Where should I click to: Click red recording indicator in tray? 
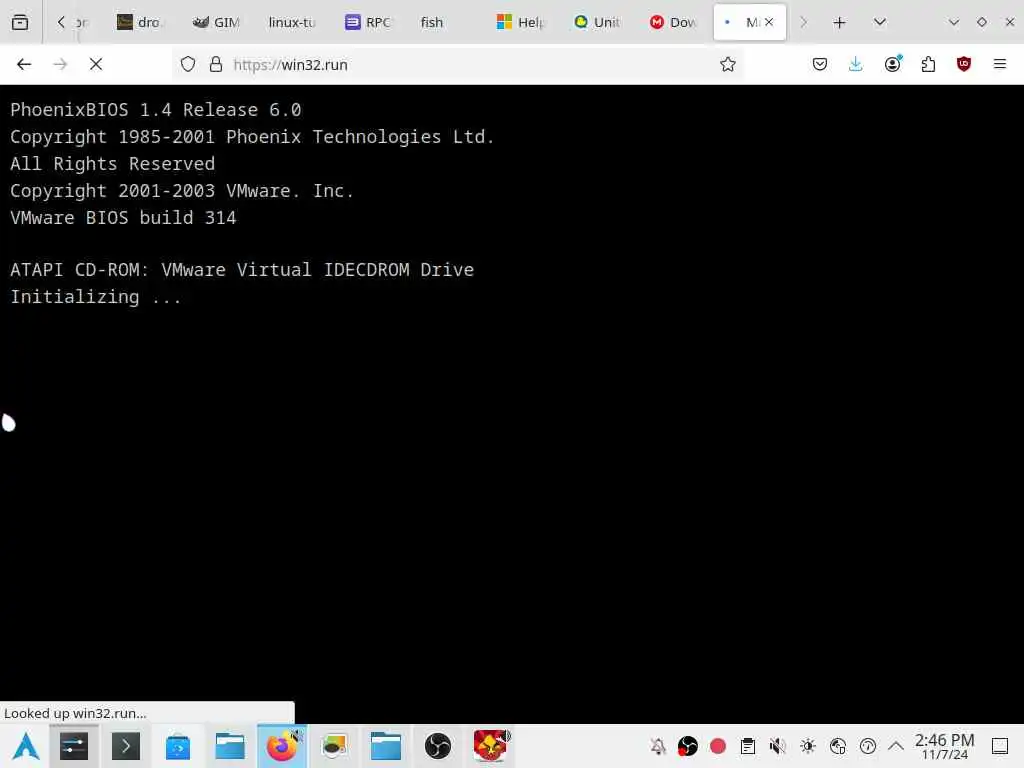point(718,746)
